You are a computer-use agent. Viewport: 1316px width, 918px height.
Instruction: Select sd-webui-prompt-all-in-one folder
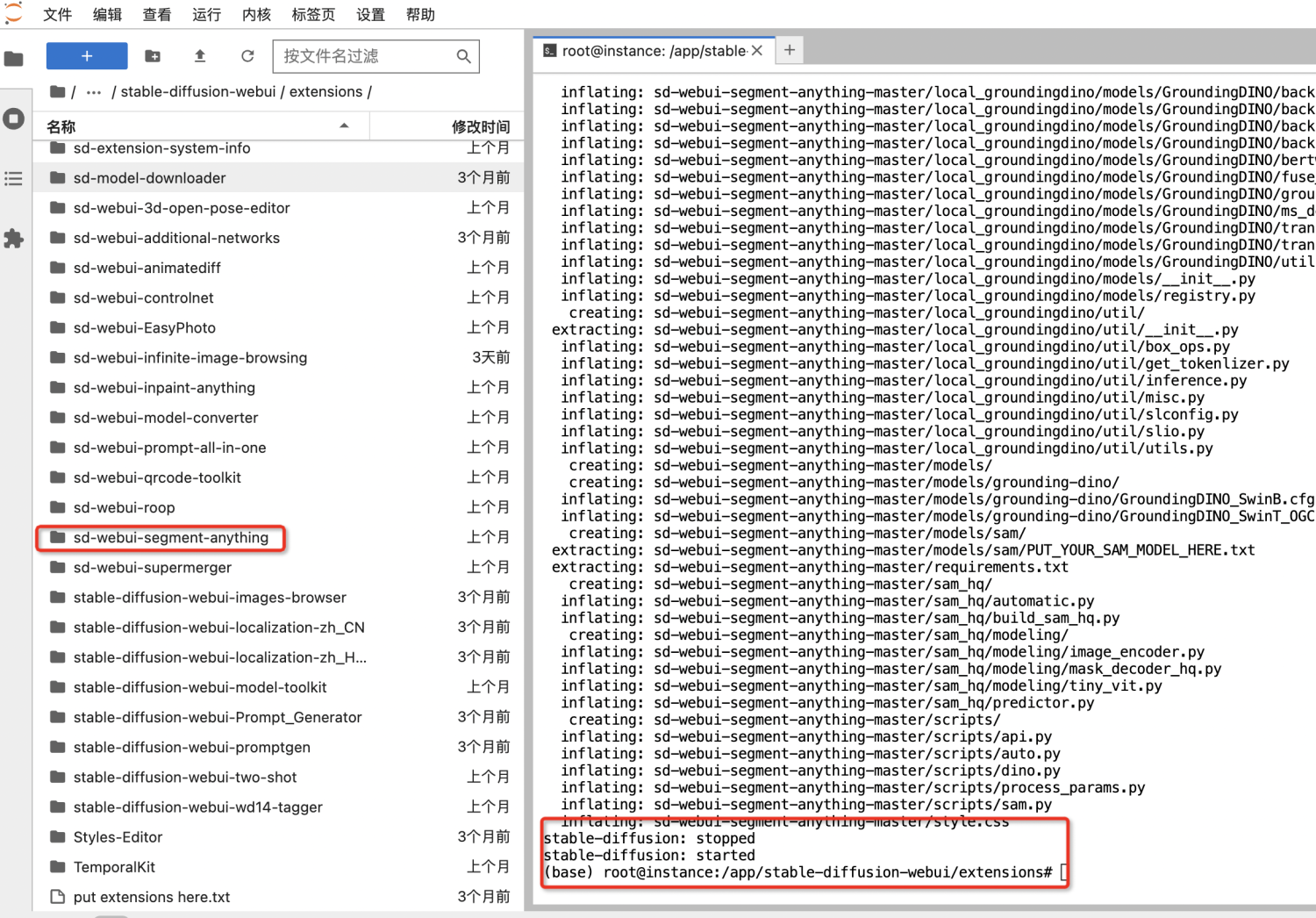[x=280, y=448]
